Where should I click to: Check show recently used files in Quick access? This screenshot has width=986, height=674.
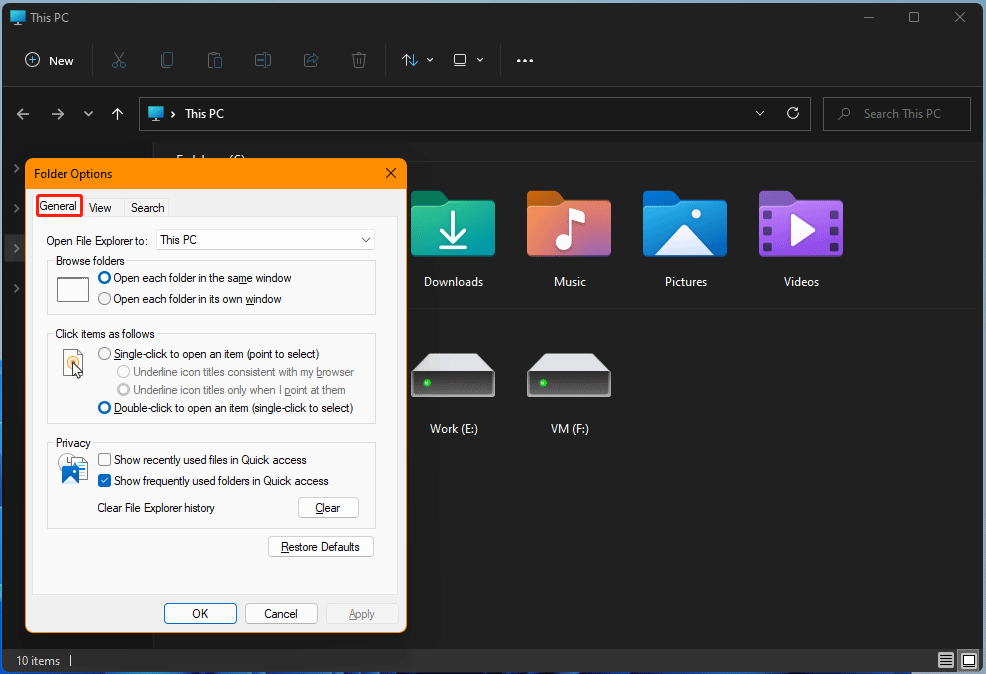(x=104, y=459)
